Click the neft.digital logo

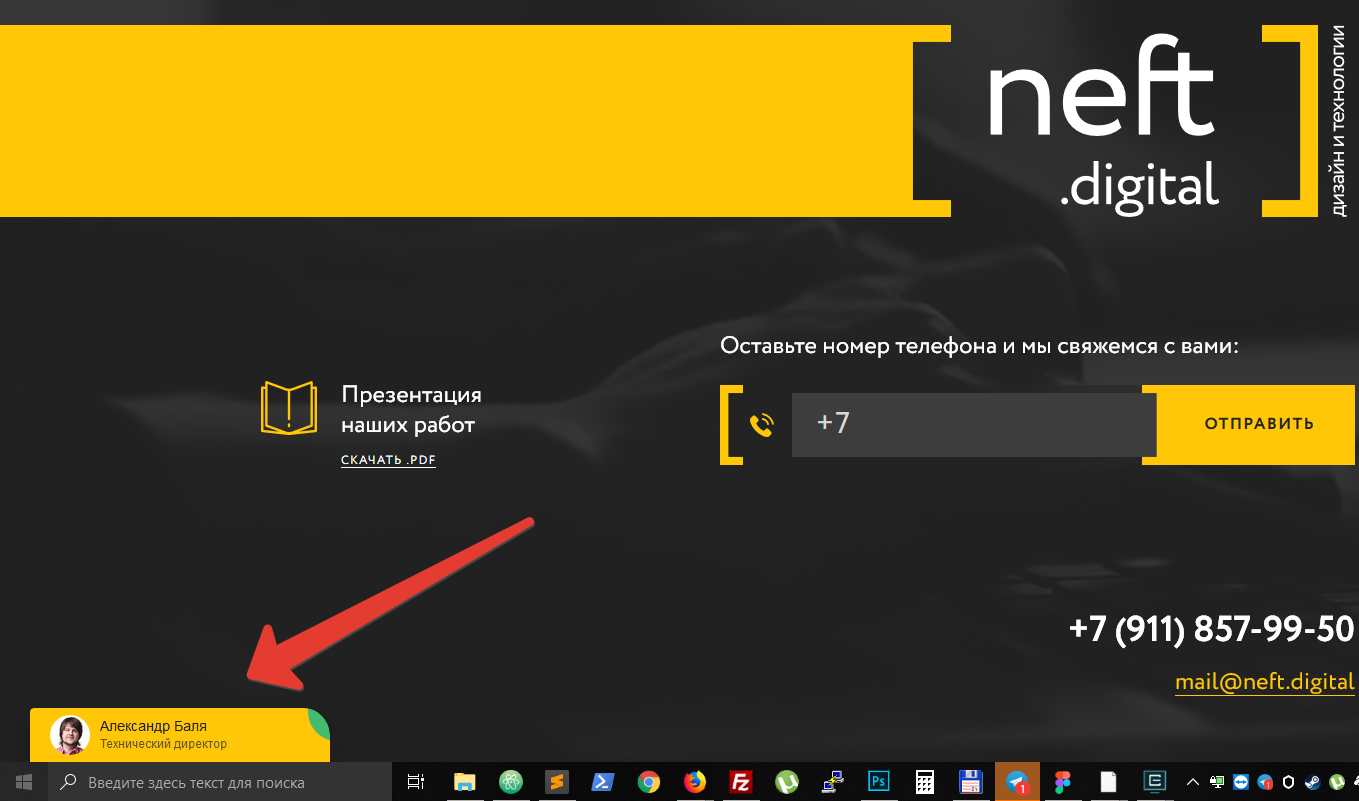click(x=1110, y=120)
